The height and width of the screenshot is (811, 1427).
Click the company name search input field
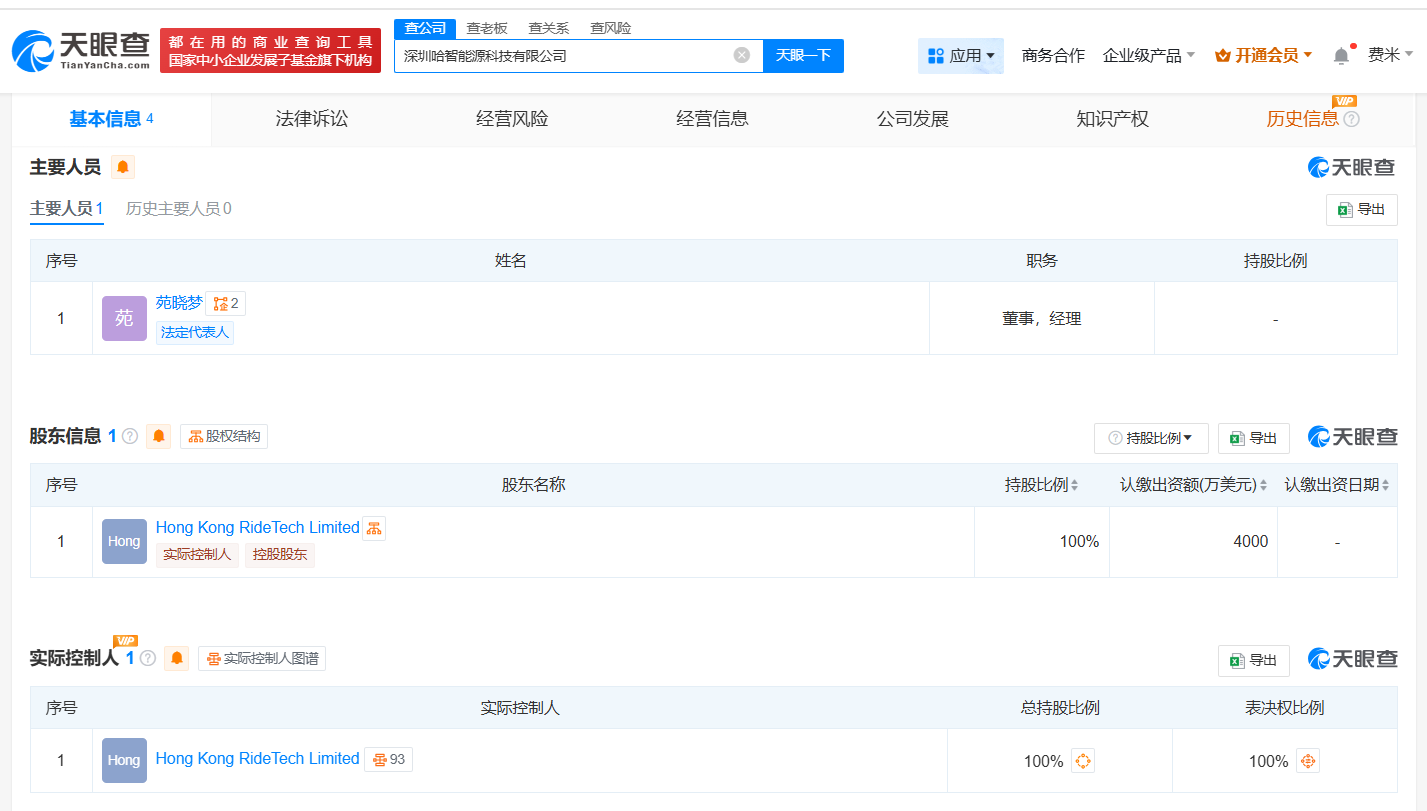(565, 56)
